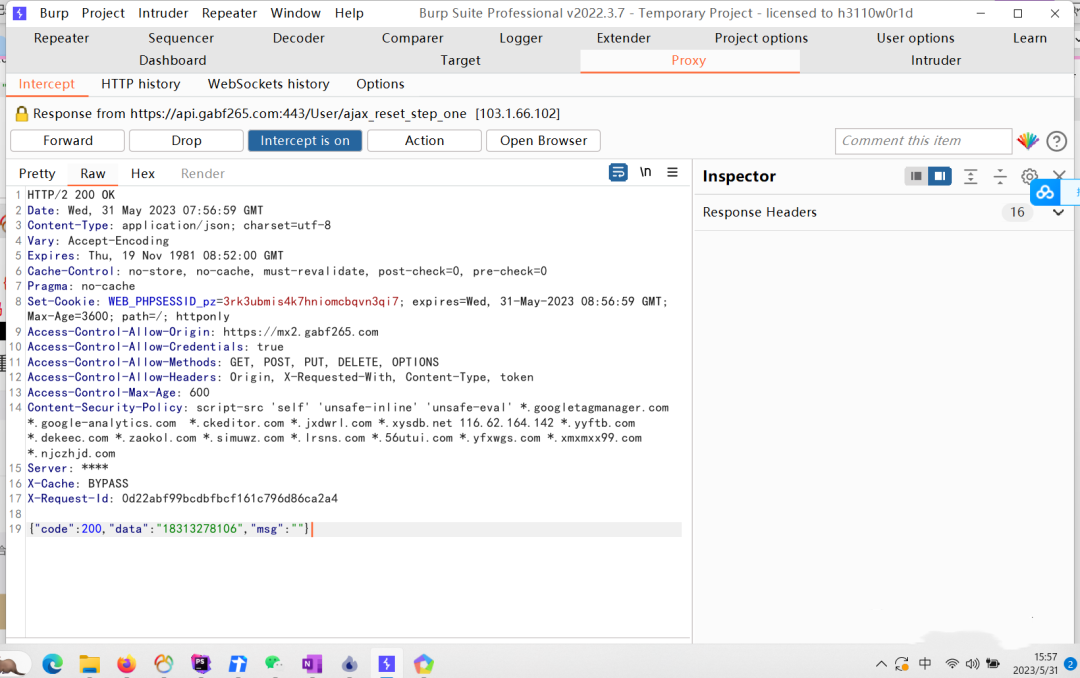Open File Explorer from the taskbar
The height and width of the screenshot is (678, 1080).
pyautogui.click(x=89, y=664)
